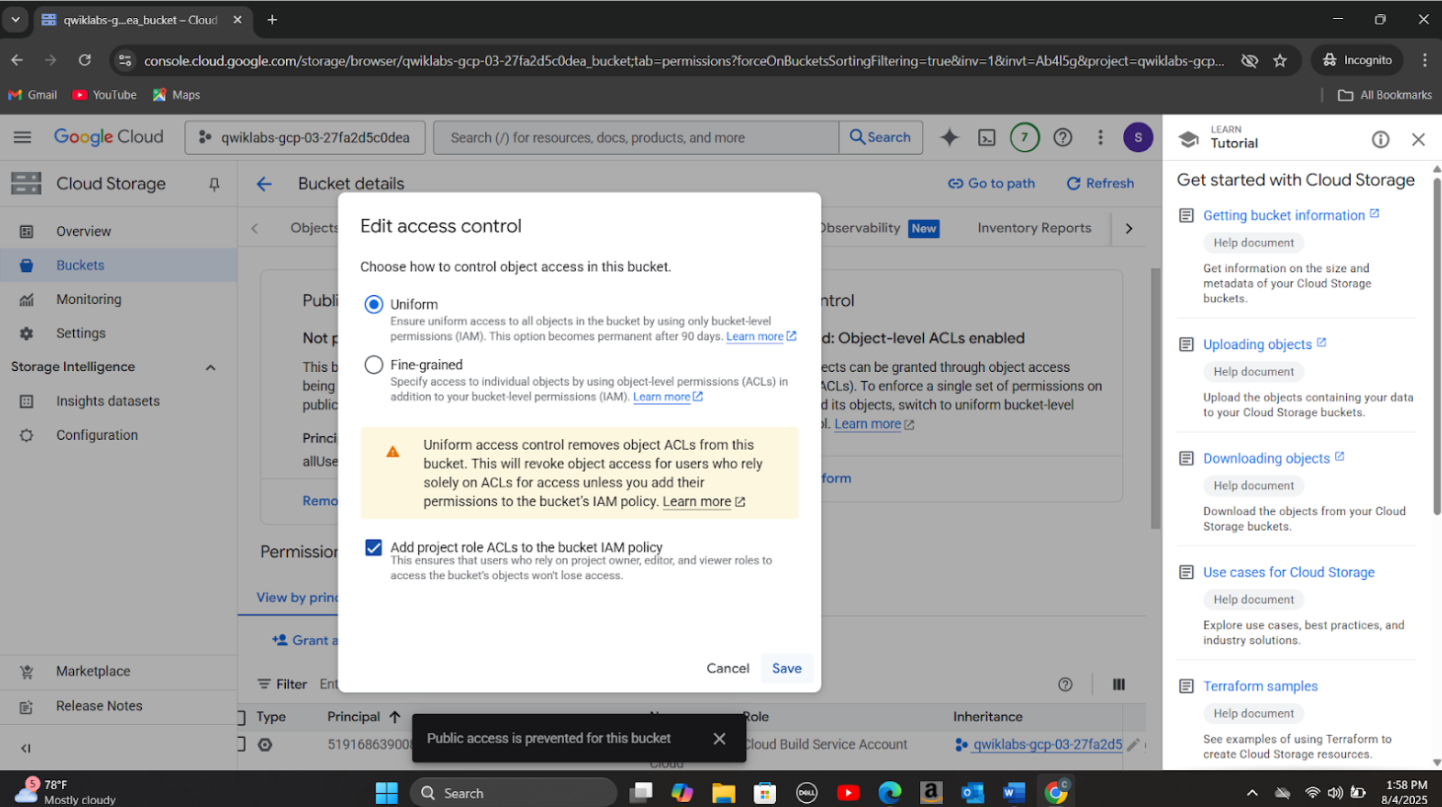Select the Uniform access control option
1442x807 pixels.
(x=374, y=305)
